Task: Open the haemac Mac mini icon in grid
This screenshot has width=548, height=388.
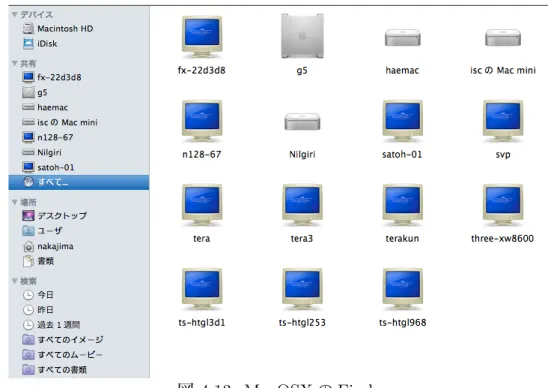Action: [x=403, y=38]
